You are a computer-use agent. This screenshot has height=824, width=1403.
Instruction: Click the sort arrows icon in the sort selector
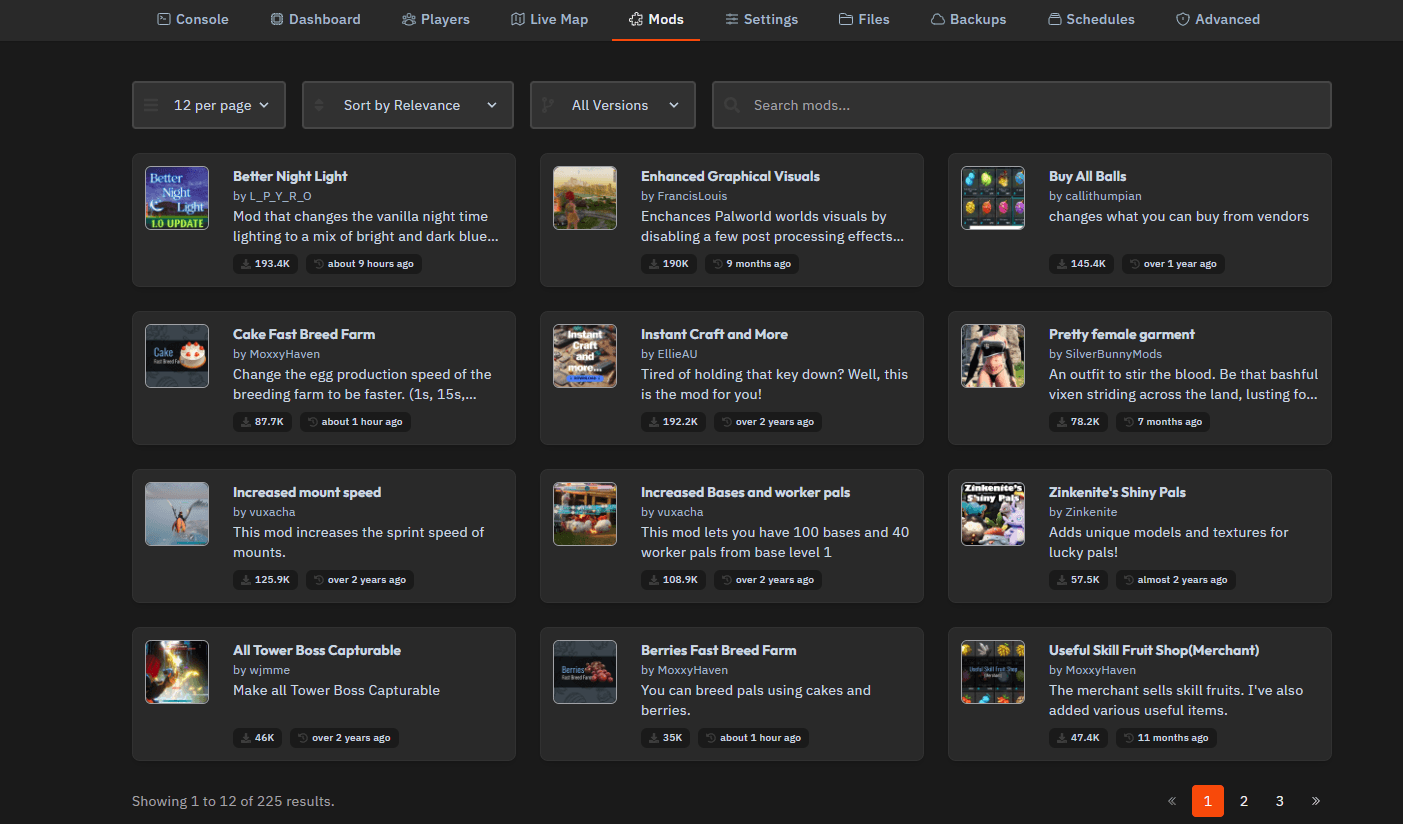[320, 105]
